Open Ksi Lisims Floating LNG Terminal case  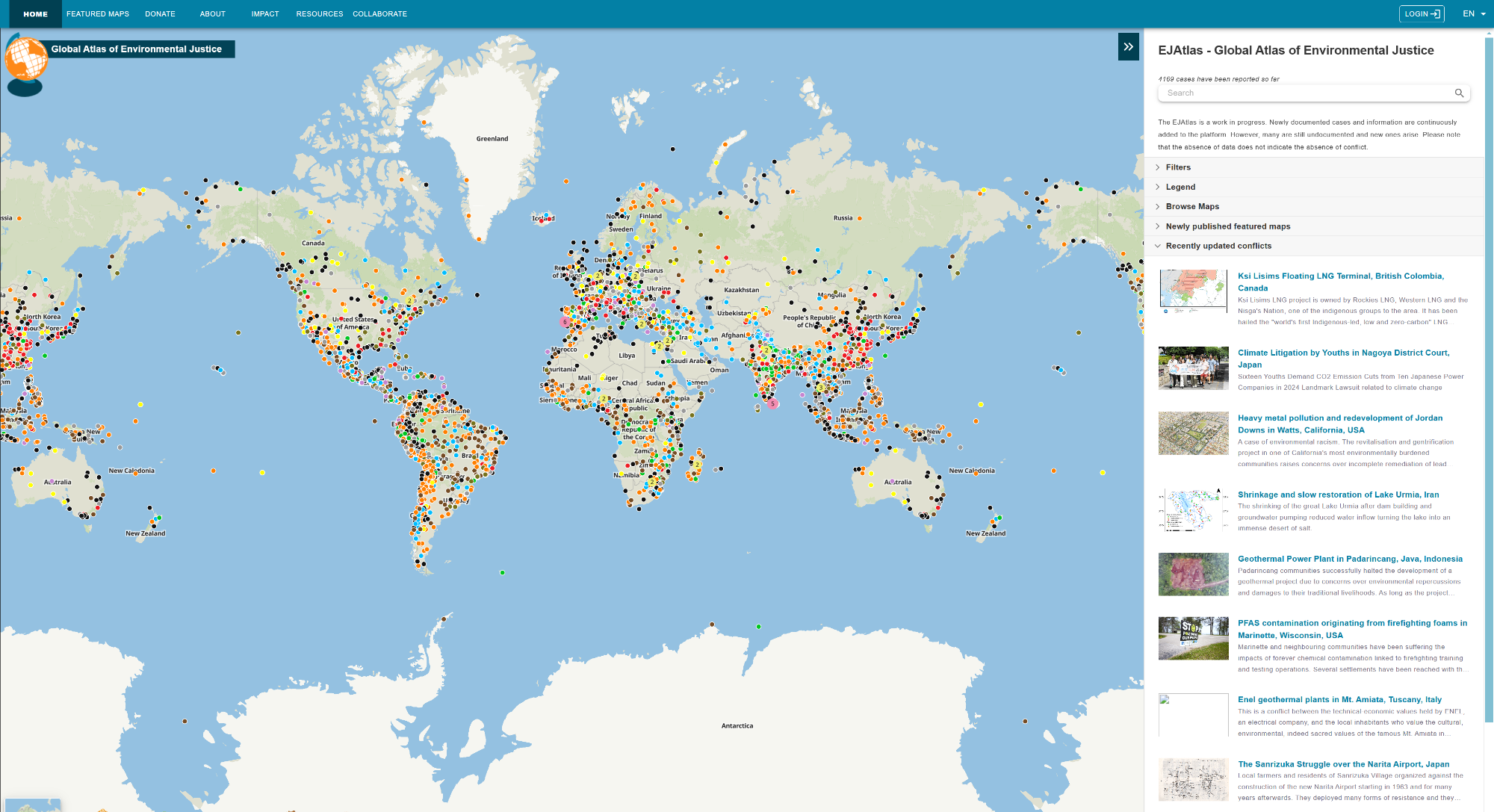1340,276
